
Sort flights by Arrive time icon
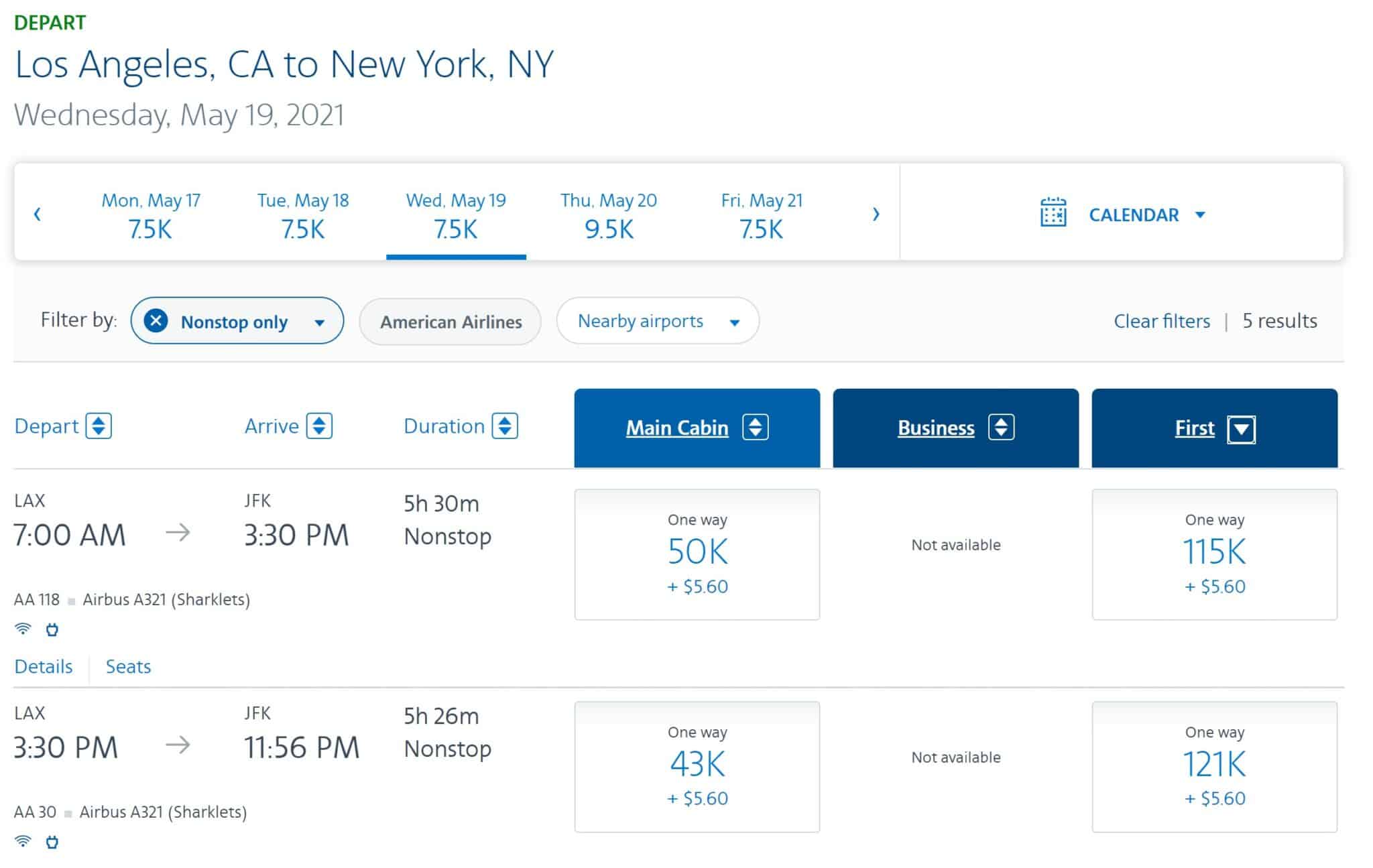click(319, 426)
